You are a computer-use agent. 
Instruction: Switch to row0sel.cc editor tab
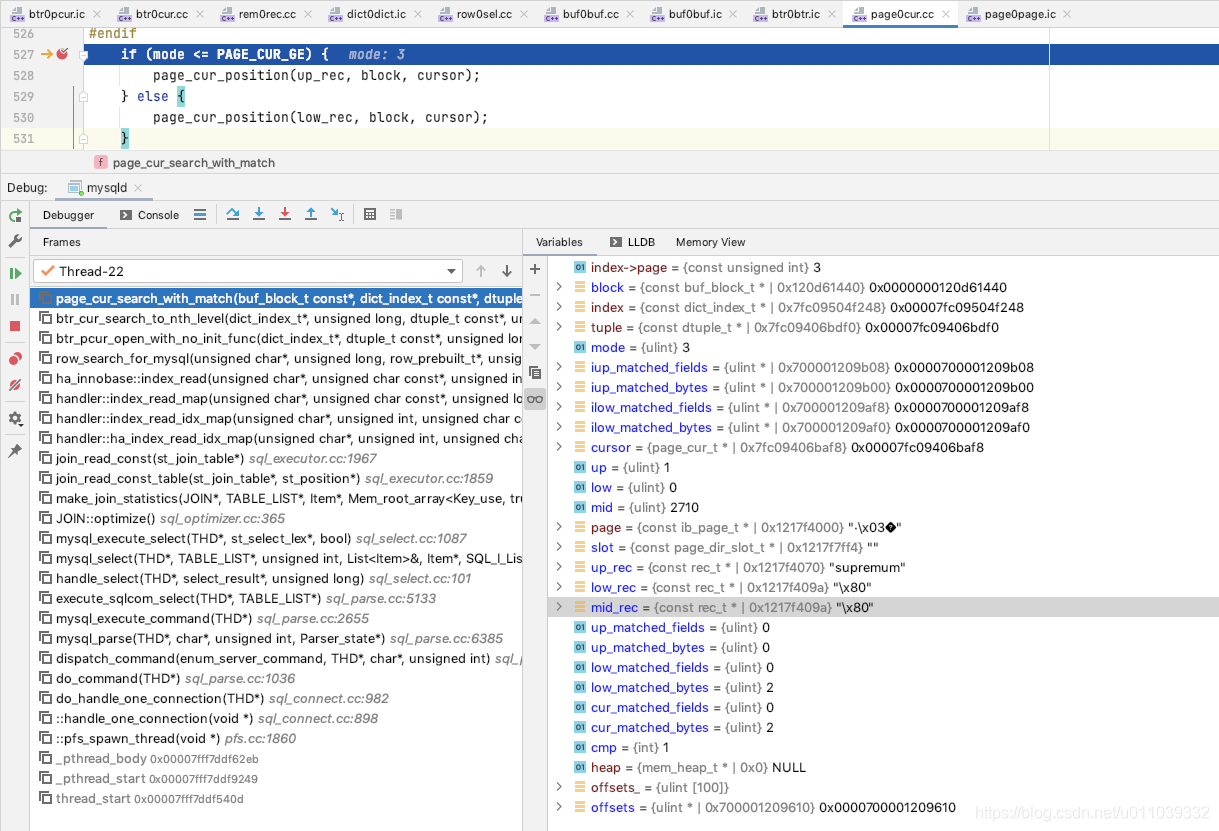pos(484,14)
